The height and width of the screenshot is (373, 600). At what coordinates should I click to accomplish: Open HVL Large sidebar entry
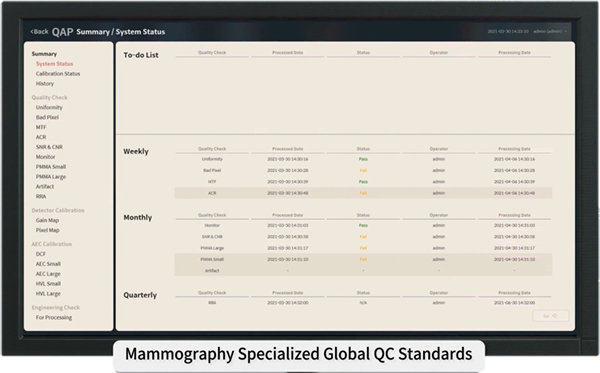[x=48, y=294]
